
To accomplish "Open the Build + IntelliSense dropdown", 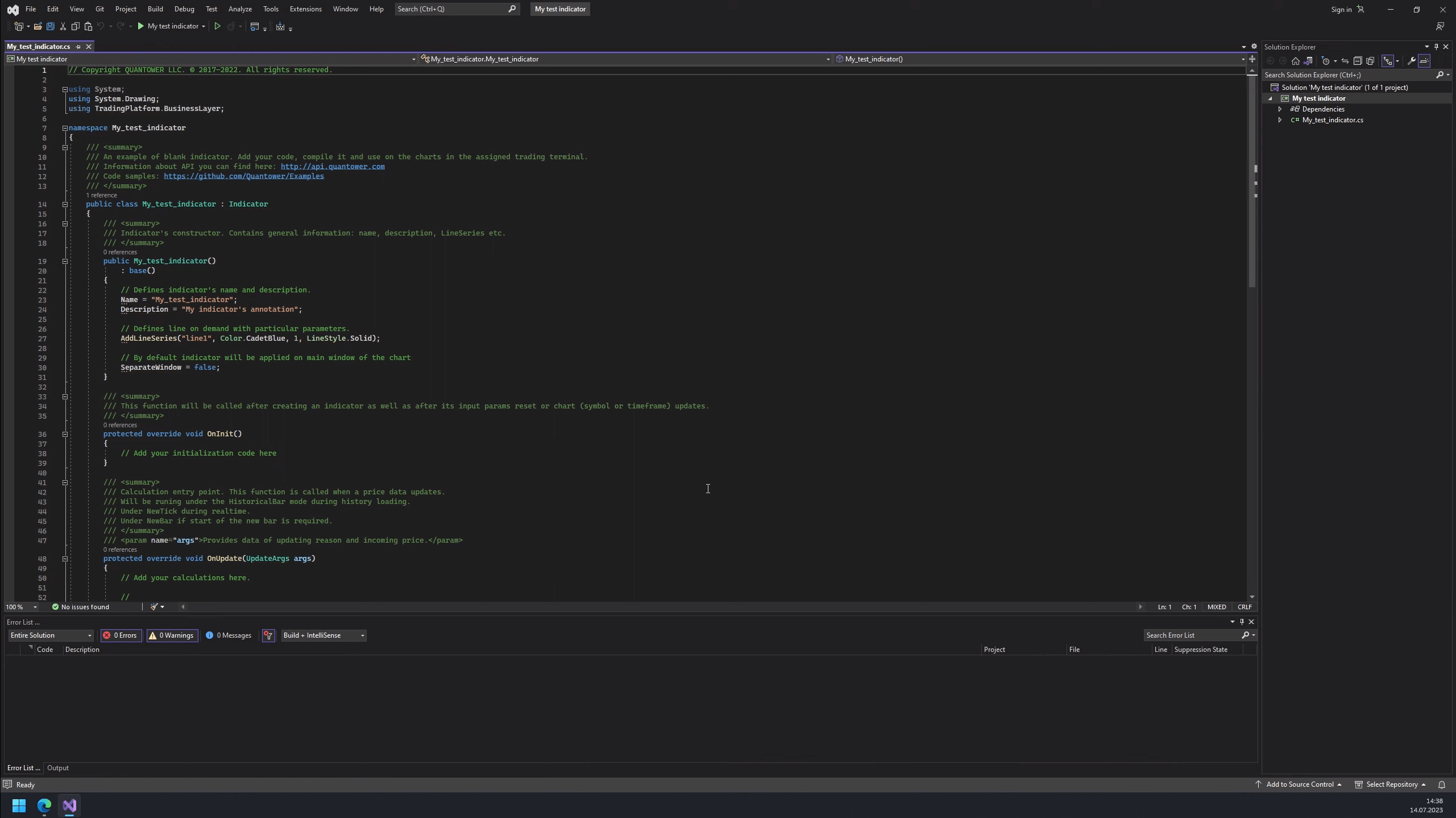I will click(x=323, y=635).
